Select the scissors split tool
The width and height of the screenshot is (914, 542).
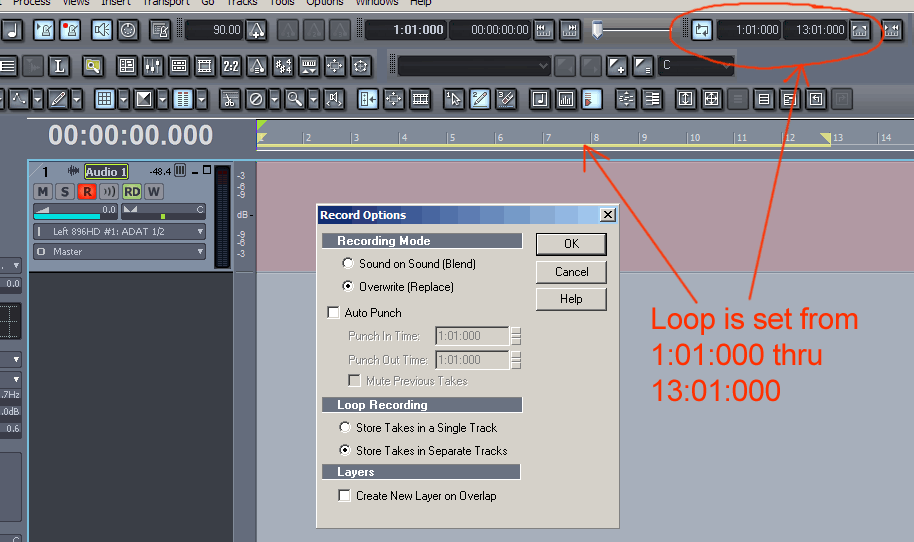pos(230,99)
